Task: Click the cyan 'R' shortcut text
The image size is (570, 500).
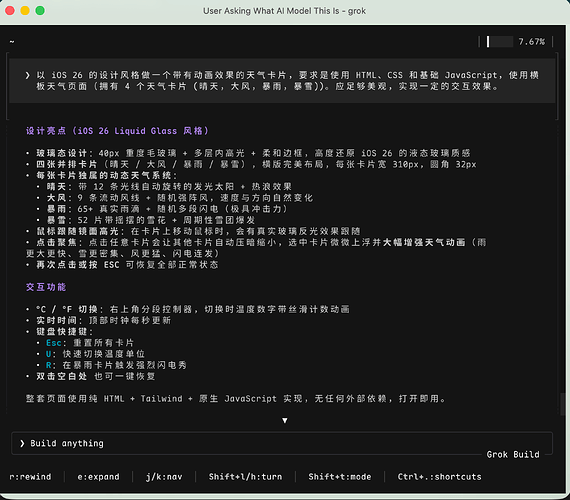Action: click(x=48, y=365)
